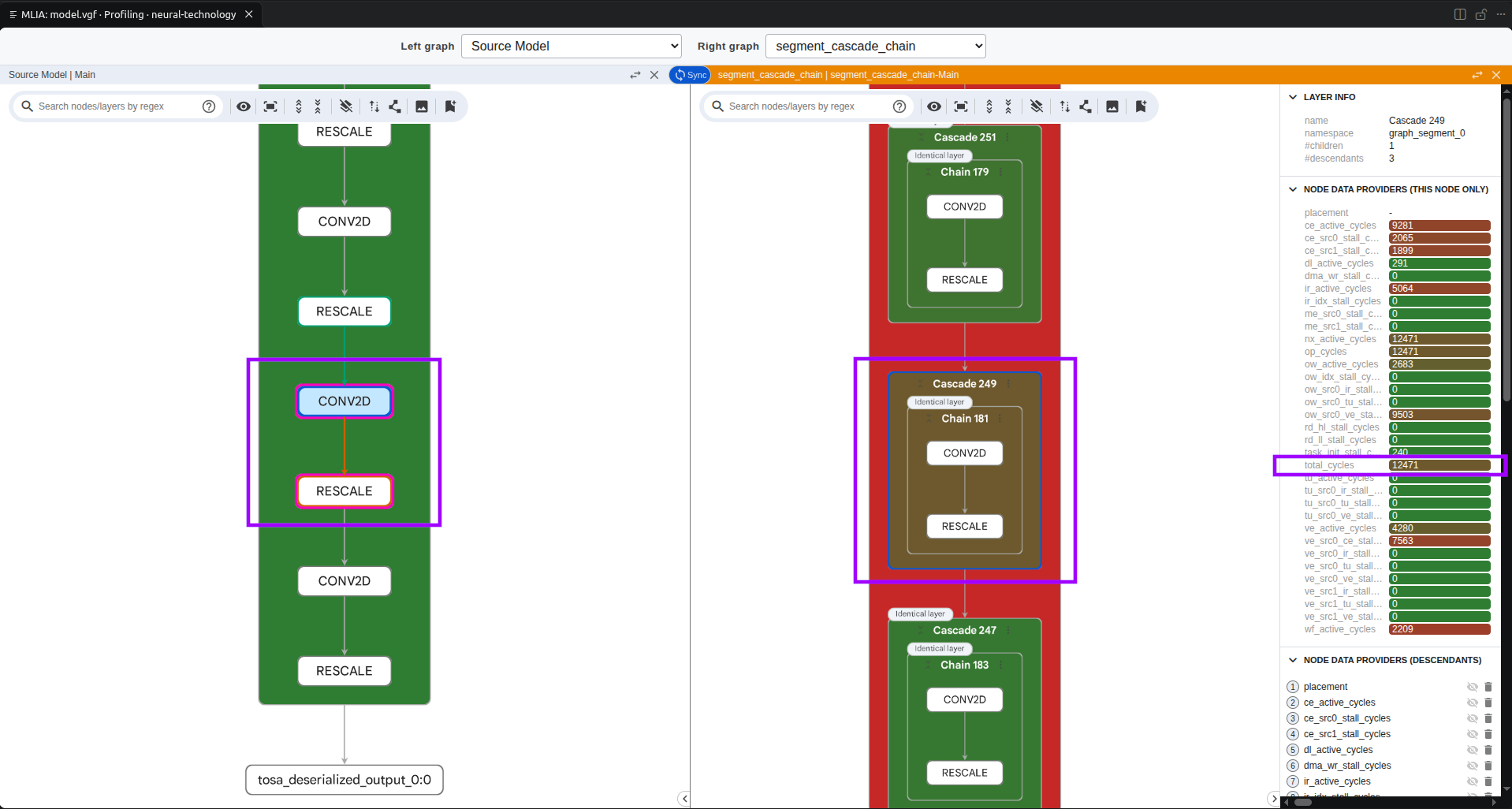
Task: Click clear layers-off icon in left toolbar
Action: (x=346, y=106)
